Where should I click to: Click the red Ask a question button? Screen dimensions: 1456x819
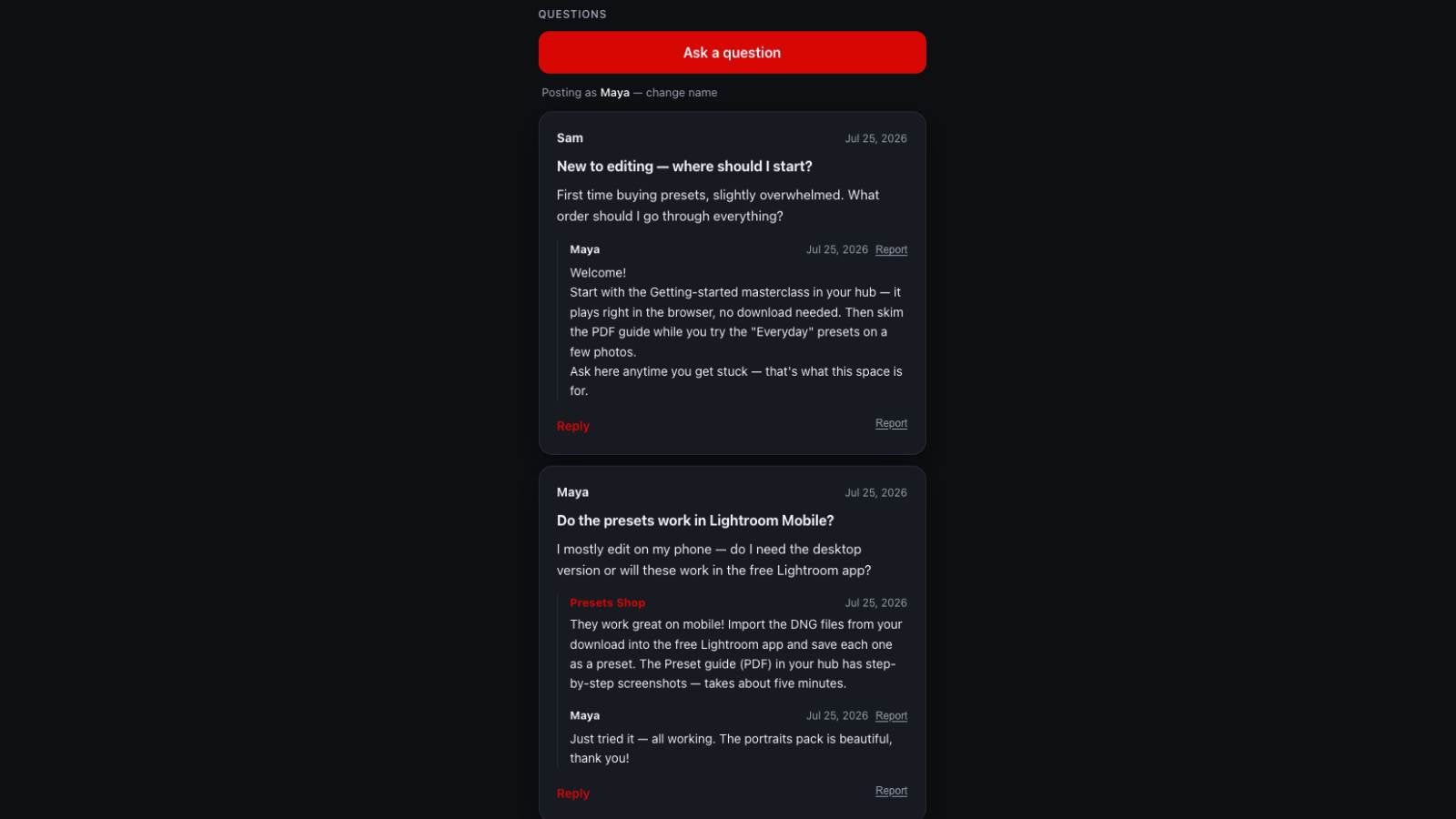pos(732,53)
